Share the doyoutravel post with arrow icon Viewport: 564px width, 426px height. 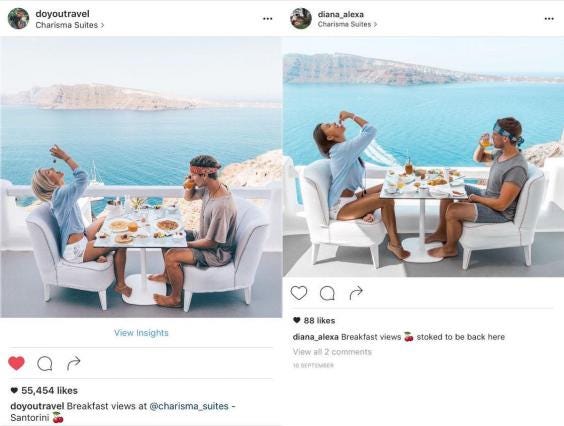point(73,363)
